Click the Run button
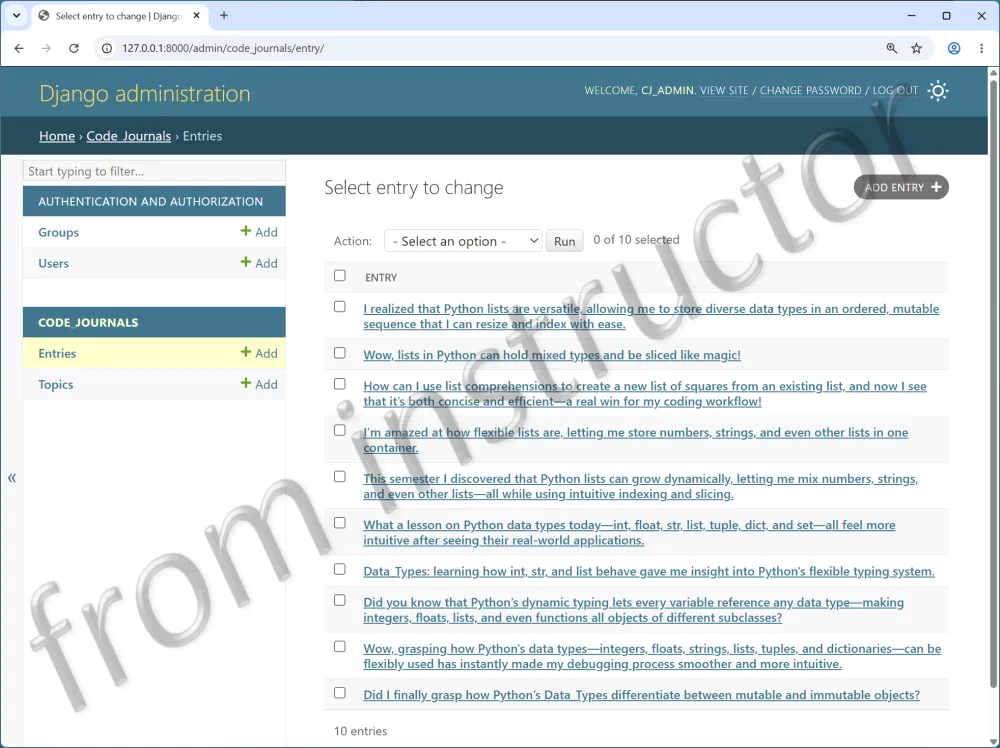Viewport: 1000px width, 748px height. (x=564, y=241)
